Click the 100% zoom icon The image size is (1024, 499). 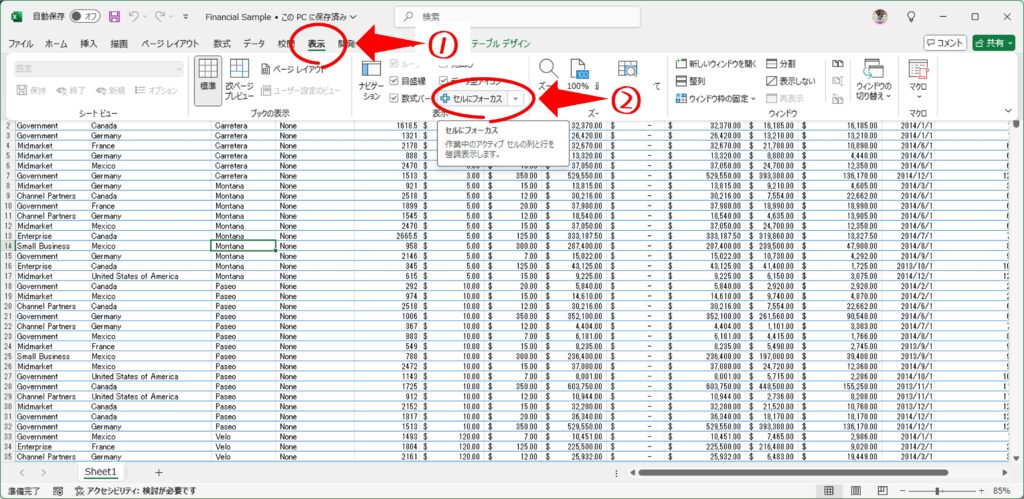click(578, 73)
